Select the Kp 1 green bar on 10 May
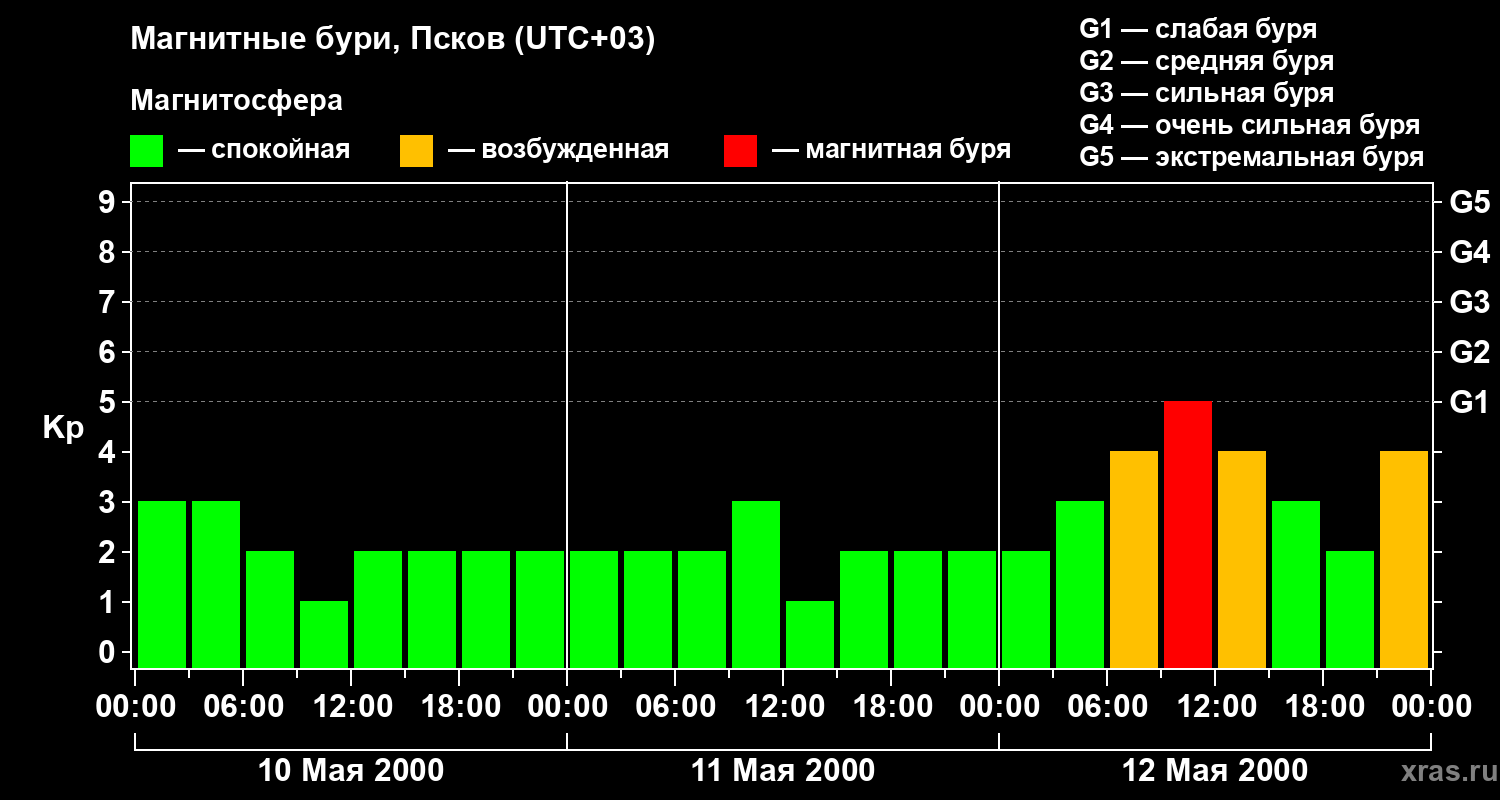 click(x=324, y=634)
